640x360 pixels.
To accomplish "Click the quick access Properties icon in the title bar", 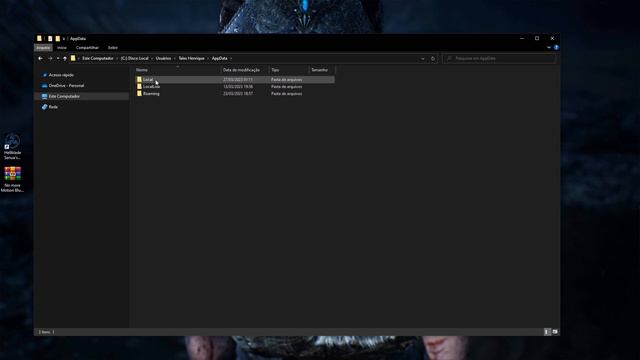I will [x=50, y=39].
